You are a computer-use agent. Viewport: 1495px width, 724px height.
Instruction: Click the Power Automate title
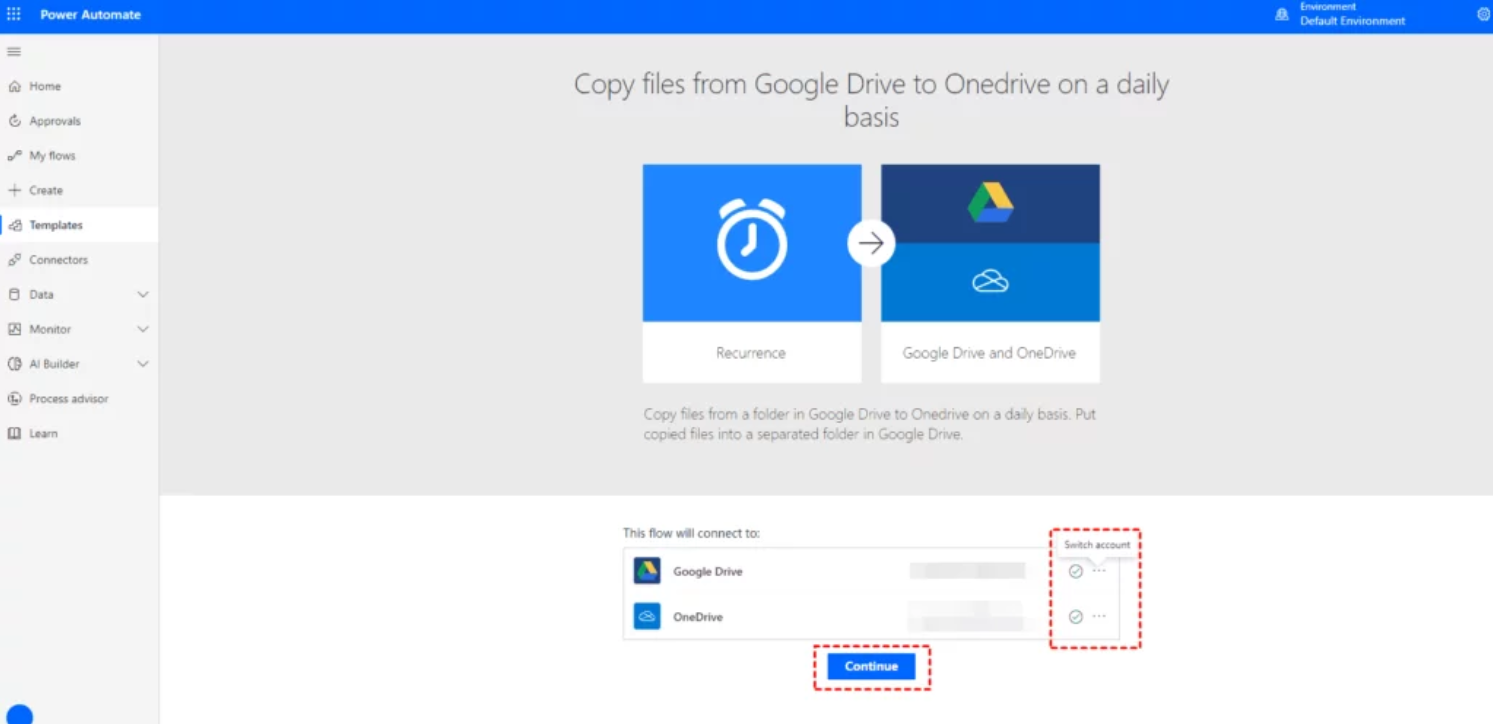(x=91, y=15)
